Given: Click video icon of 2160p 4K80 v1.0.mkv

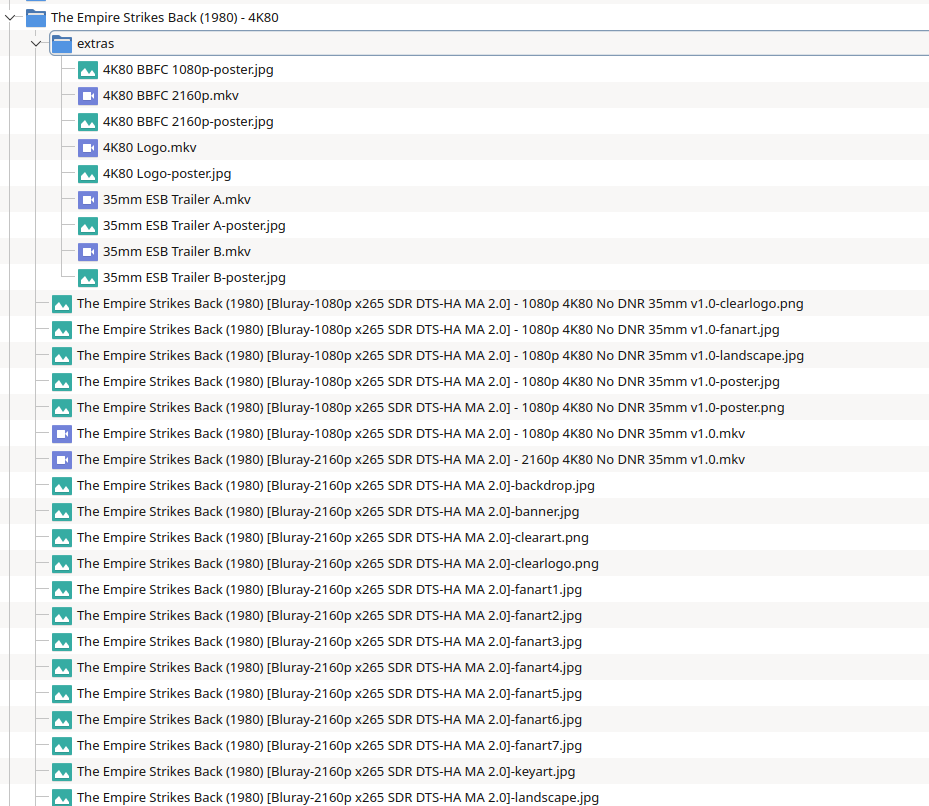Looking at the screenshot, I should (62, 460).
